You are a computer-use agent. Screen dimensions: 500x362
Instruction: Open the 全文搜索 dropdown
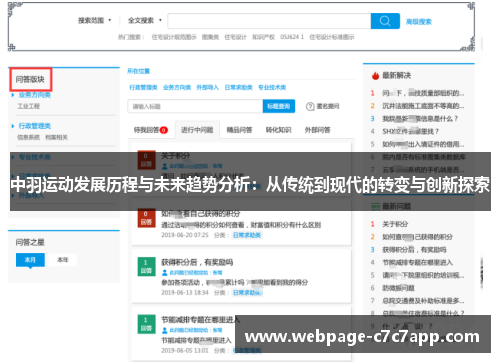145,21
